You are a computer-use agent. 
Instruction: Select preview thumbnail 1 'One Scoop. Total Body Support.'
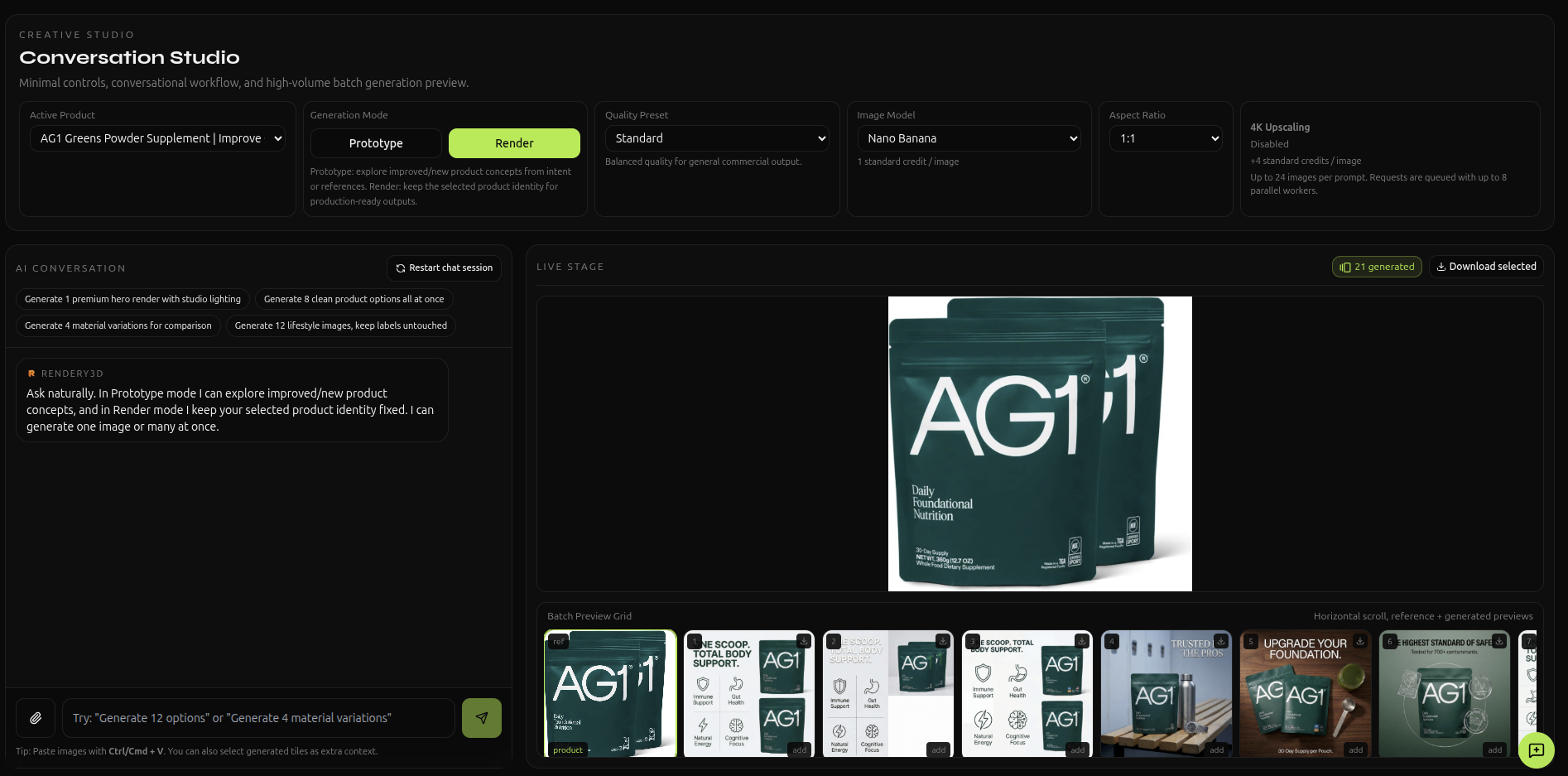click(749, 694)
